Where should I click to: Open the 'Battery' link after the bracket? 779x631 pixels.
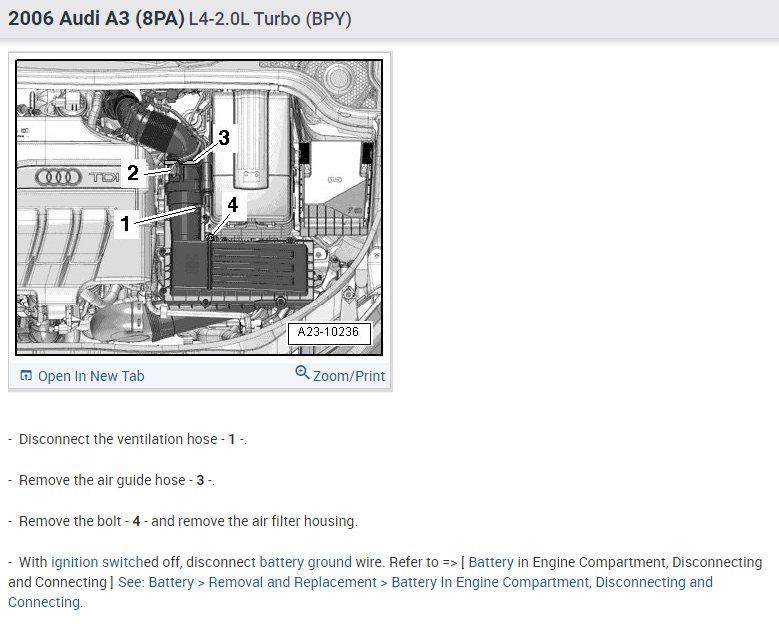pyautogui.click(x=491, y=562)
